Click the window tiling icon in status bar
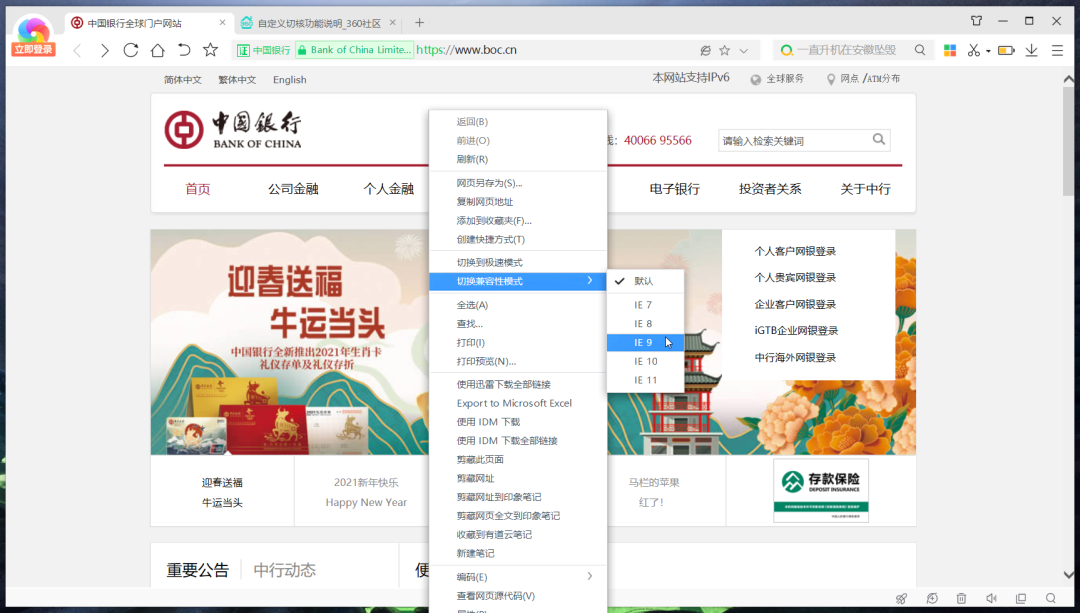Viewport: 1080px width, 613px height. [1021, 599]
